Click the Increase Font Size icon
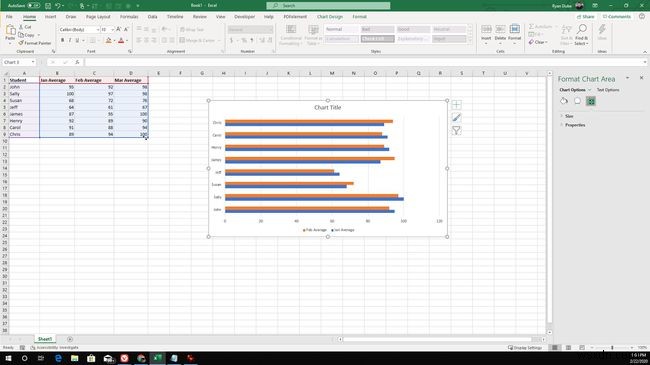 pos(119,29)
